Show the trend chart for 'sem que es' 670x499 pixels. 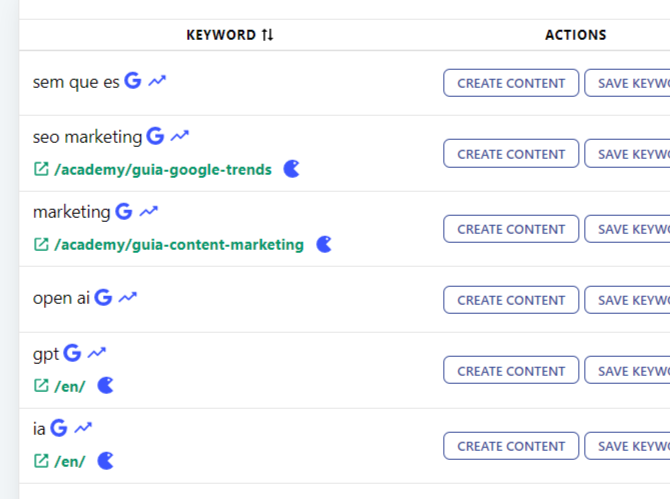point(157,80)
